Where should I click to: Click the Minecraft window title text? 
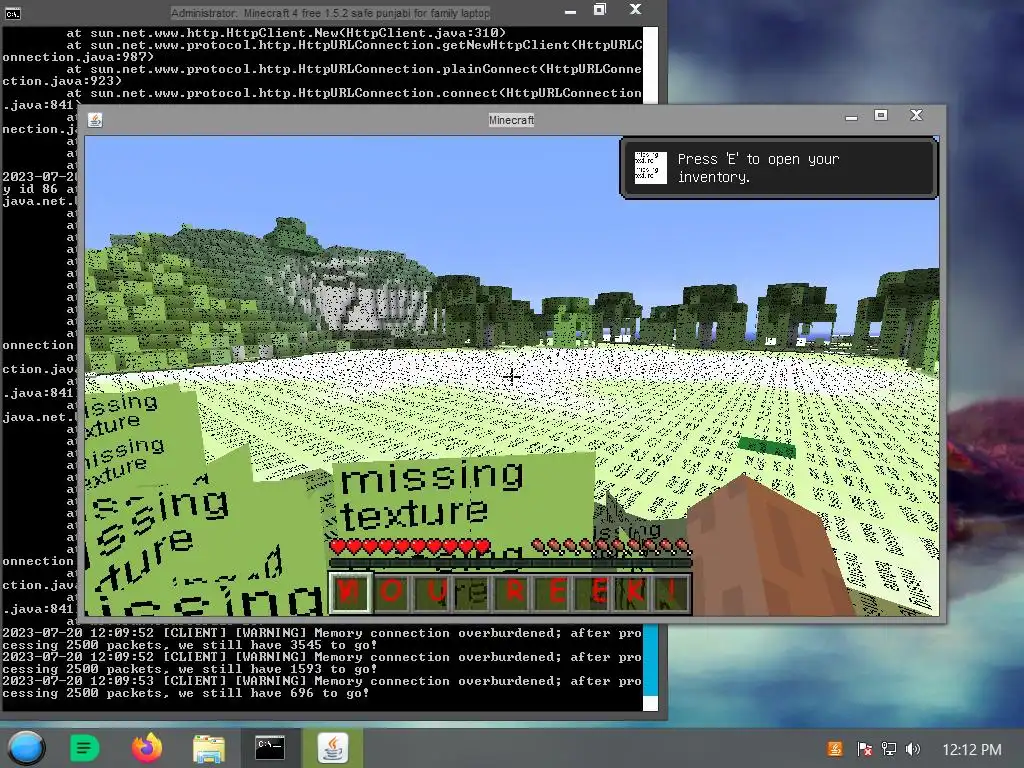pos(511,120)
